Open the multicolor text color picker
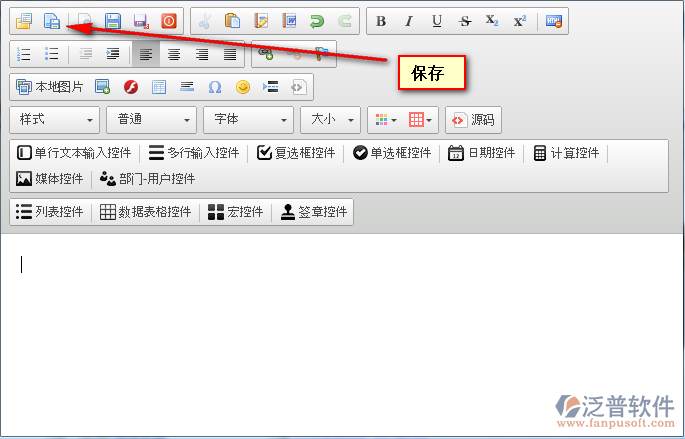The width and height of the screenshot is (685, 439). pyautogui.click(x=386, y=120)
